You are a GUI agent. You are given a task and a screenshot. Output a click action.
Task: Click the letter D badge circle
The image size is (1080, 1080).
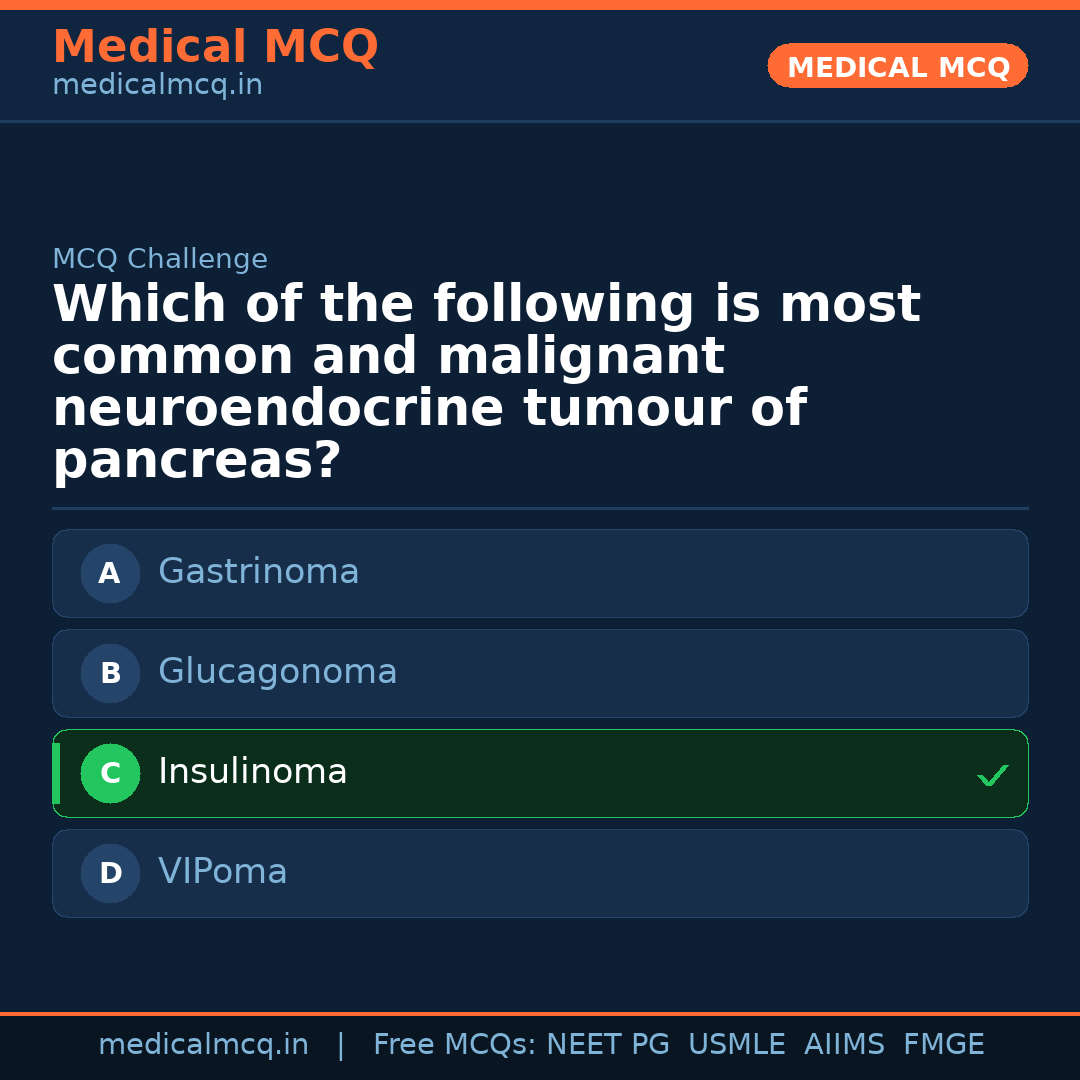tap(110, 873)
